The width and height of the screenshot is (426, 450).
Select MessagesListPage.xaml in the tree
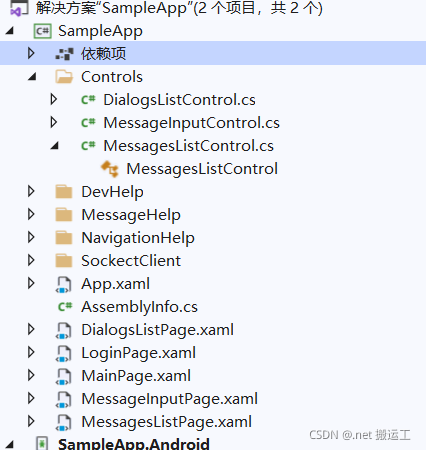point(166,422)
